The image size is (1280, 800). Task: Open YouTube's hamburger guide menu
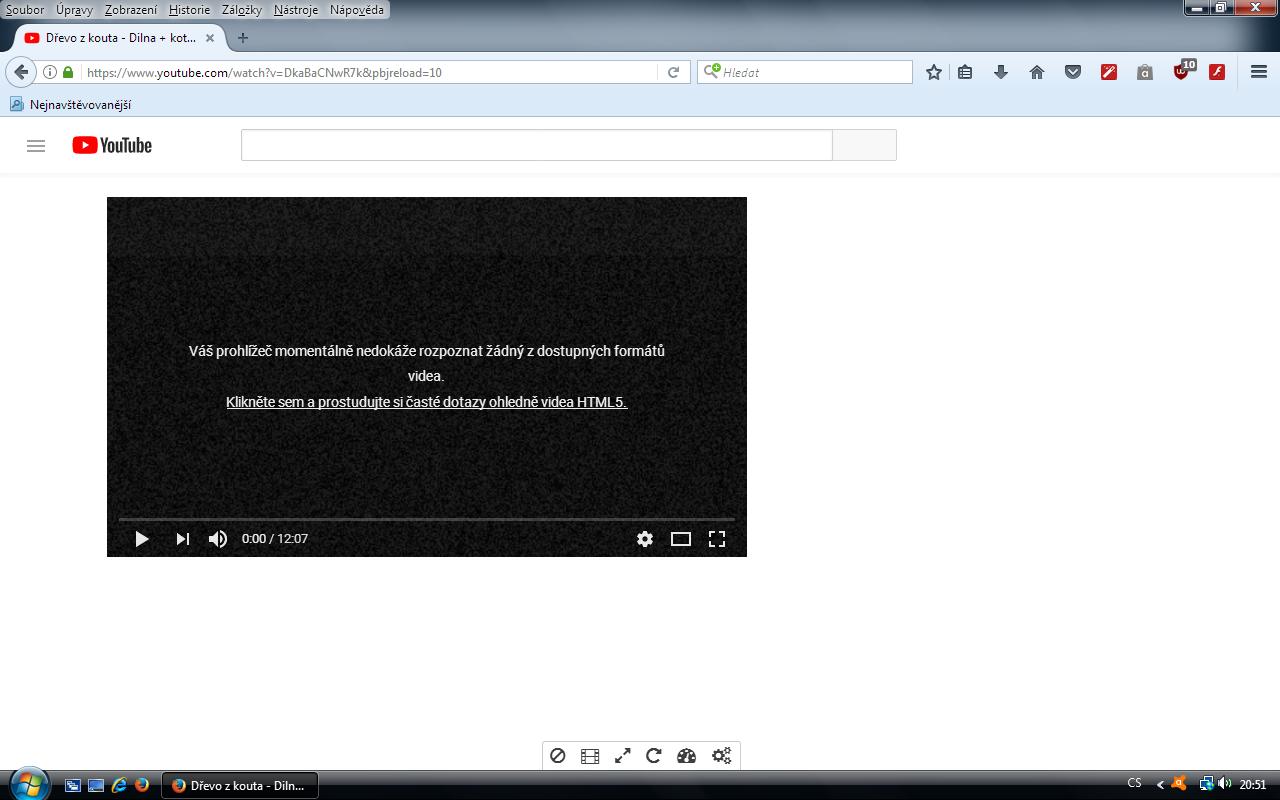point(36,146)
